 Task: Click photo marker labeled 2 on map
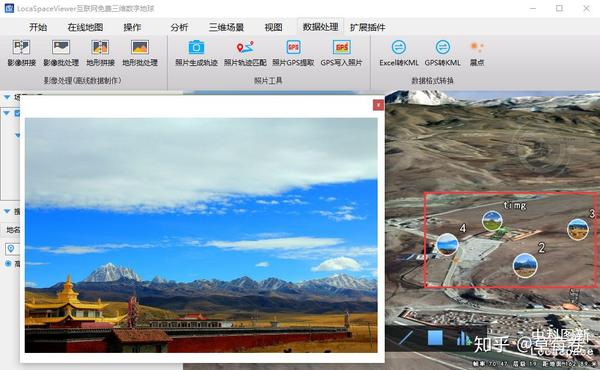tap(525, 265)
